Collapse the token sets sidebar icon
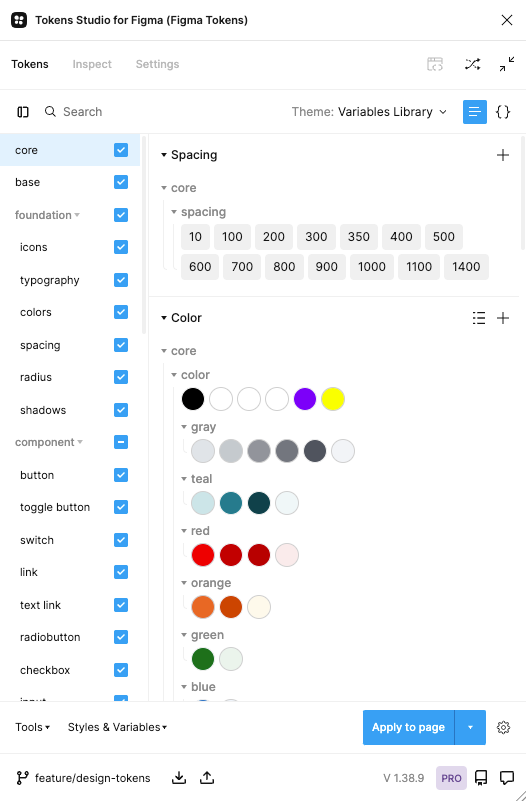This screenshot has height=801, width=526. pos(23,112)
